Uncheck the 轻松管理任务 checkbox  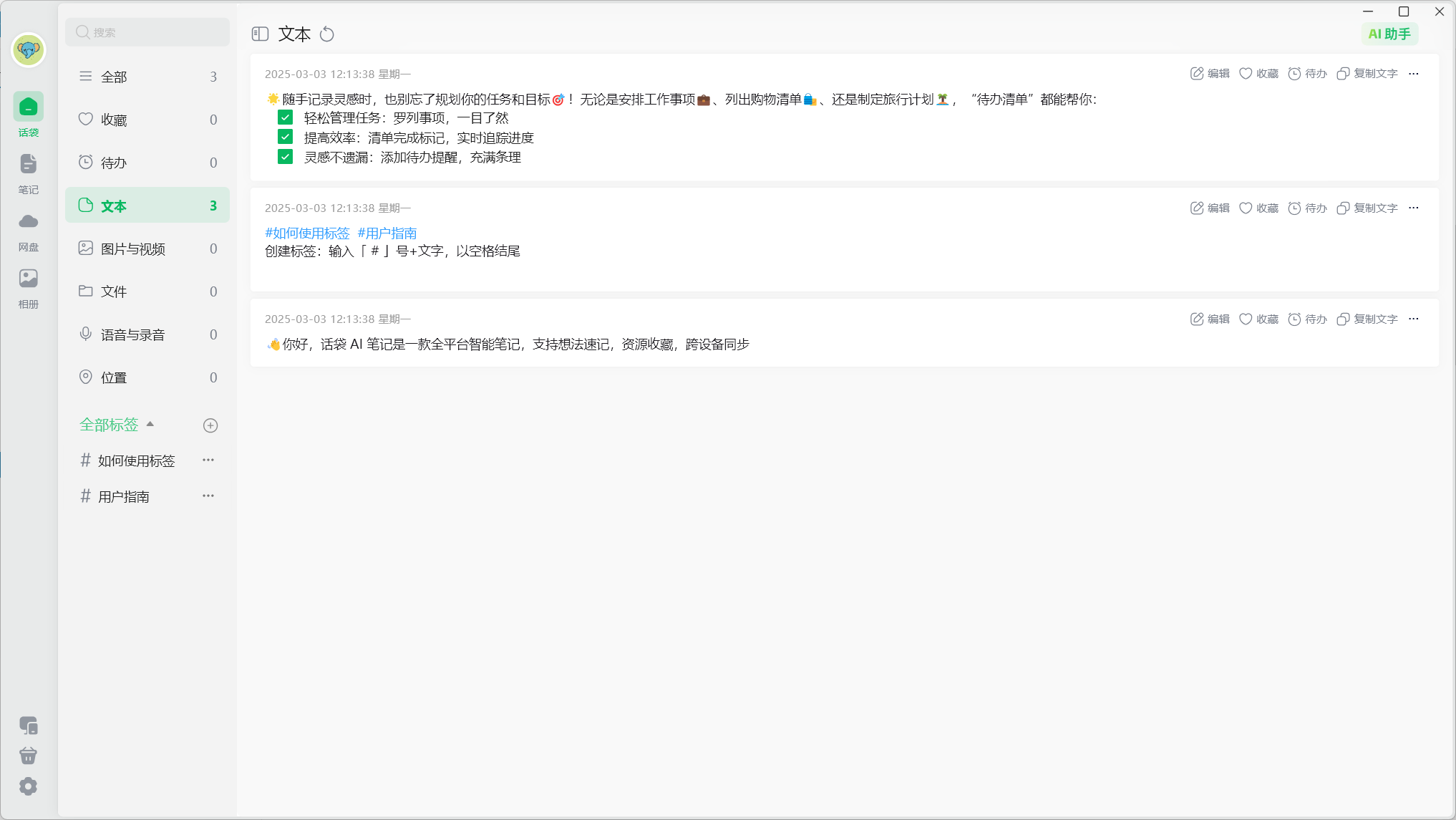(285, 117)
